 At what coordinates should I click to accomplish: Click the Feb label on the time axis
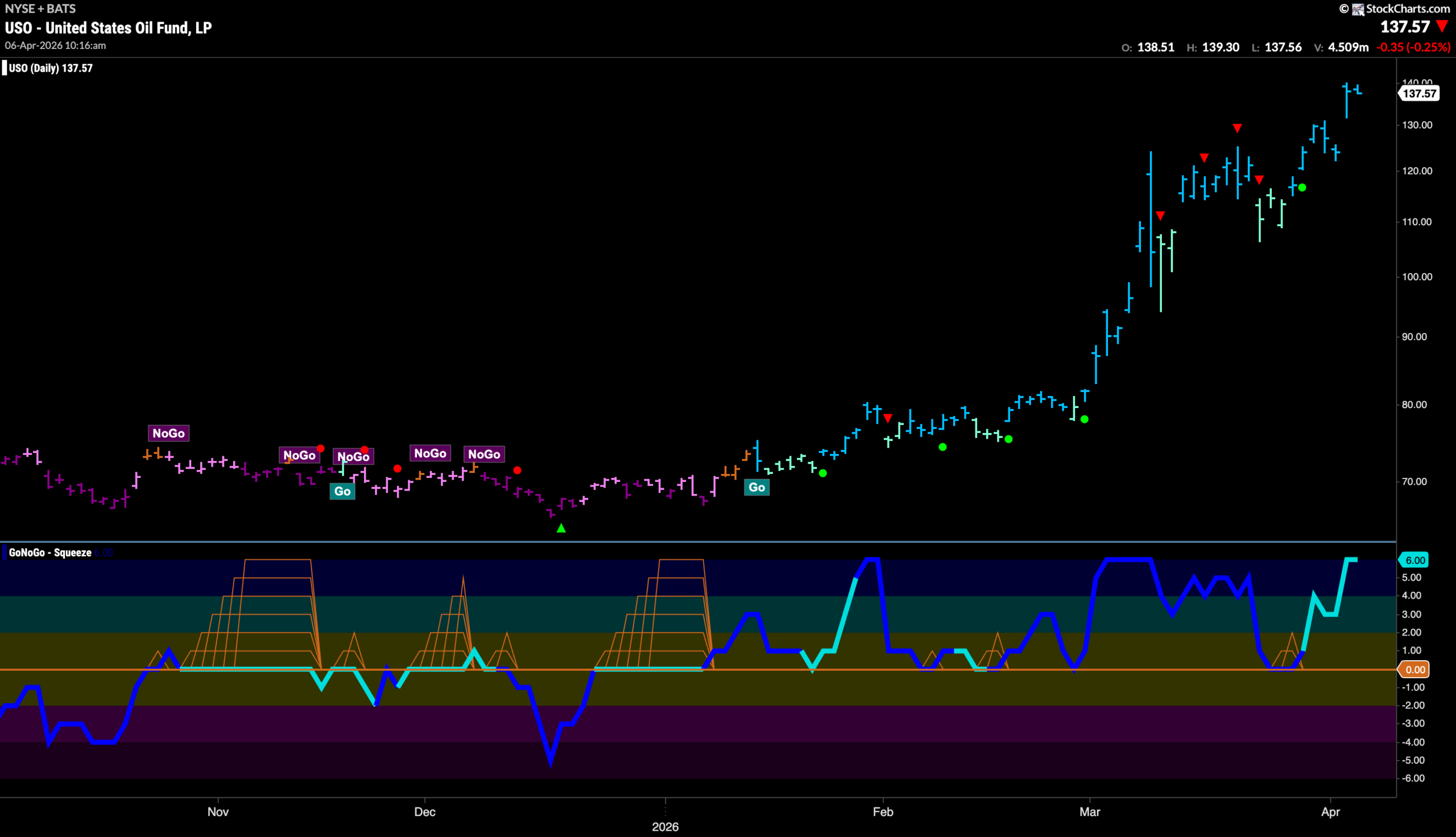click(x=883, y=812)
